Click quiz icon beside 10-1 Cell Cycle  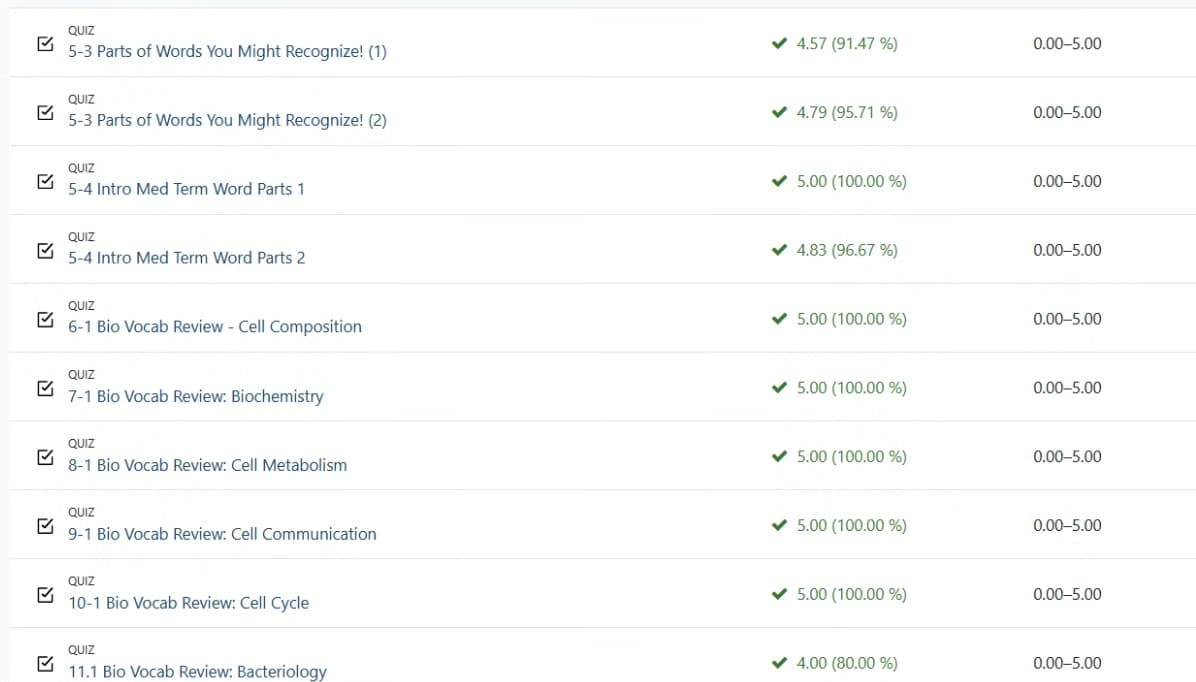point(45,595)
